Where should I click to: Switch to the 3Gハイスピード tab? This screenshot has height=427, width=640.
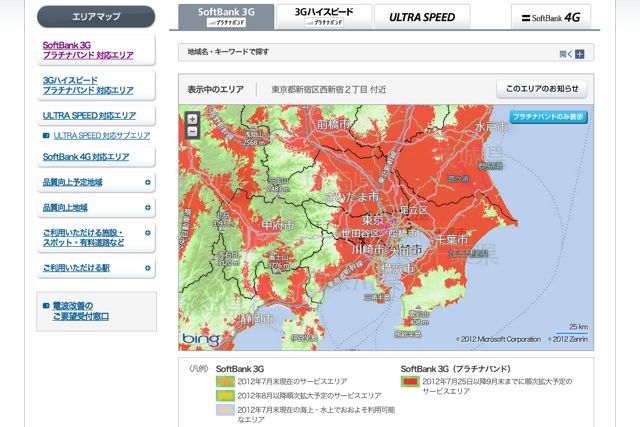coord(324,17)
